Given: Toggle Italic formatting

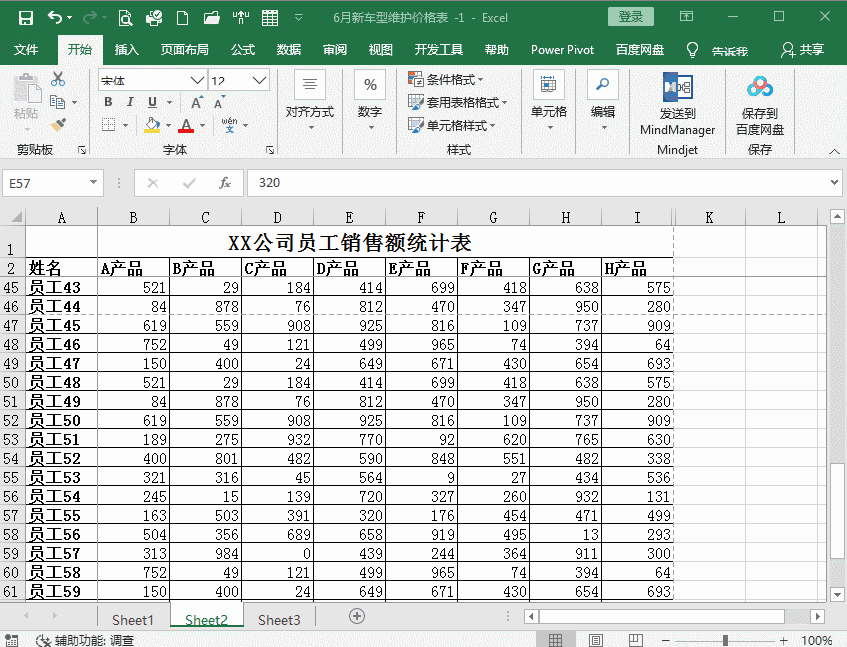Looking at the screenshot, I should [130, 102].
